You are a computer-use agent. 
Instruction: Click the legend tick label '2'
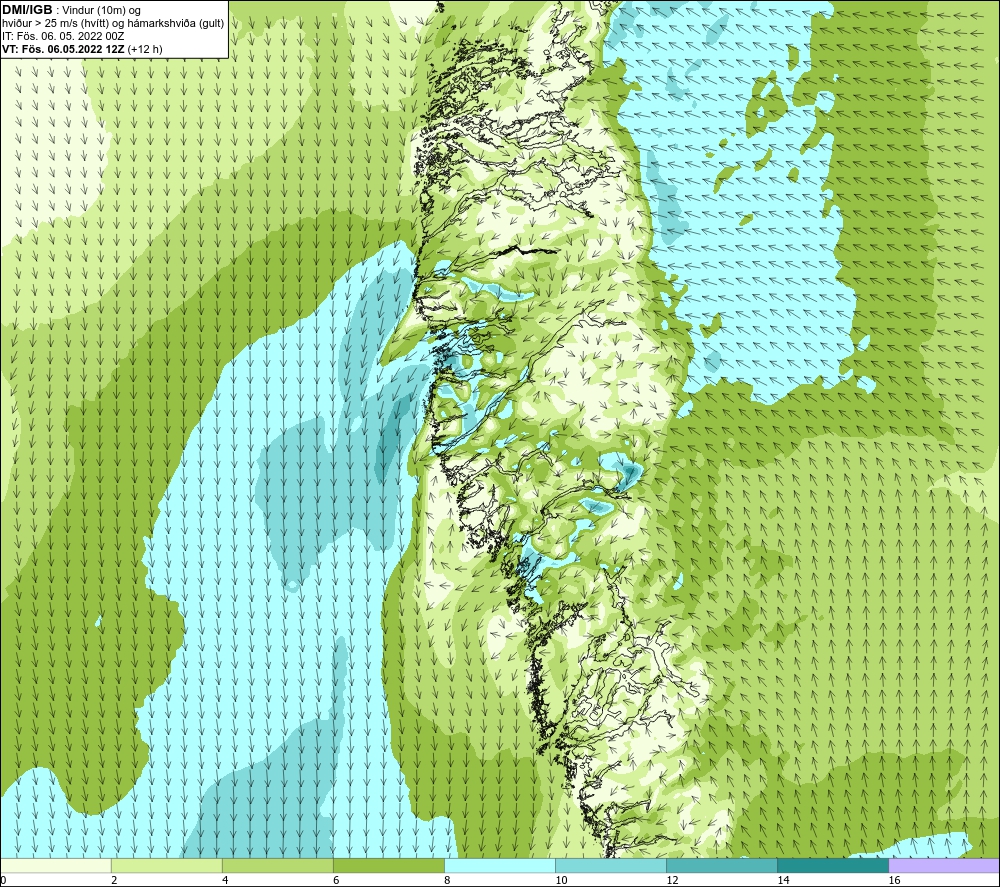coord(114,881)
